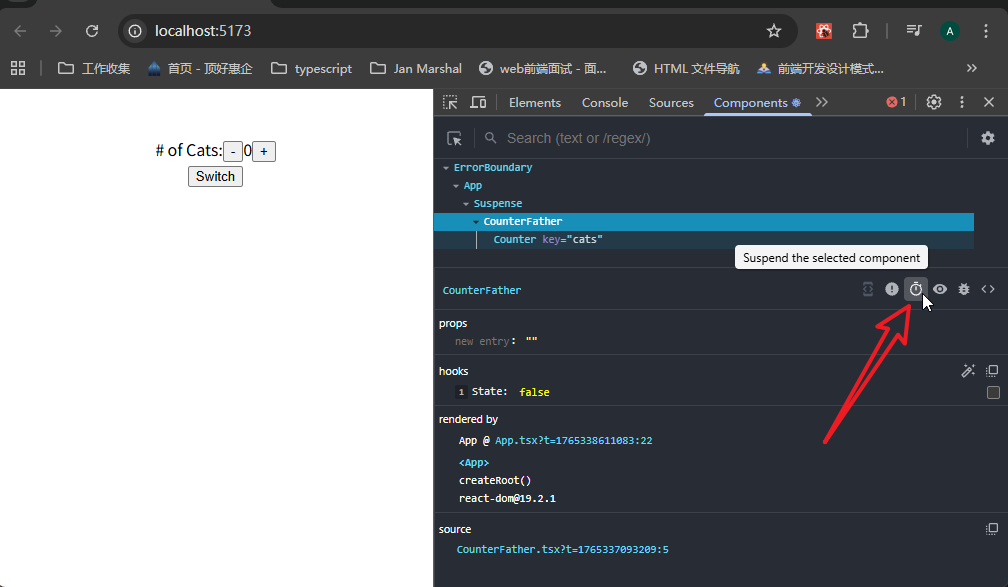Click the force error state icon
The width and height of the screenshot is (1008, 587).
pyautogui.click(x=892, y=289)
